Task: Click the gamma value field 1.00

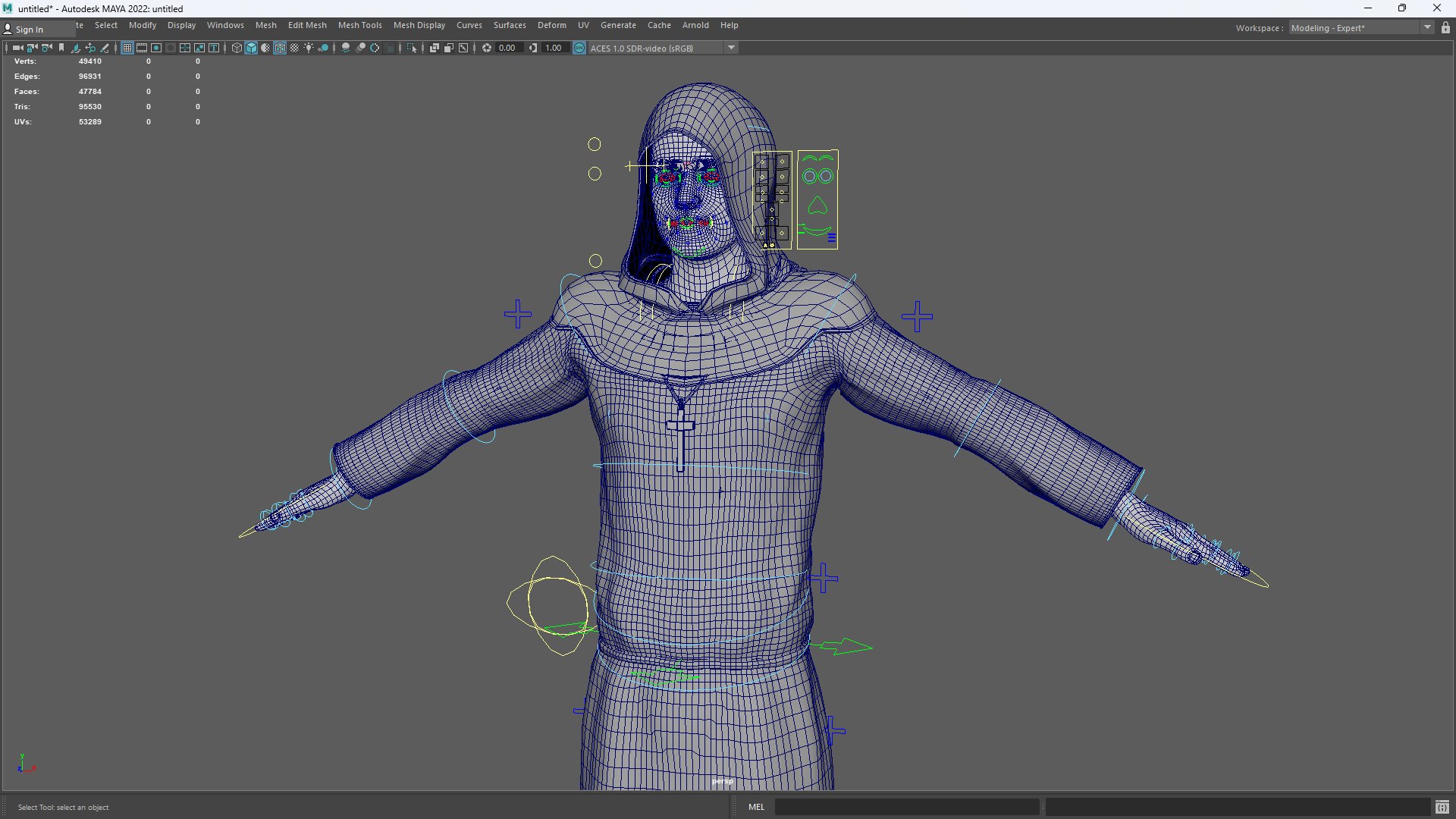Action: coord(554,48)
